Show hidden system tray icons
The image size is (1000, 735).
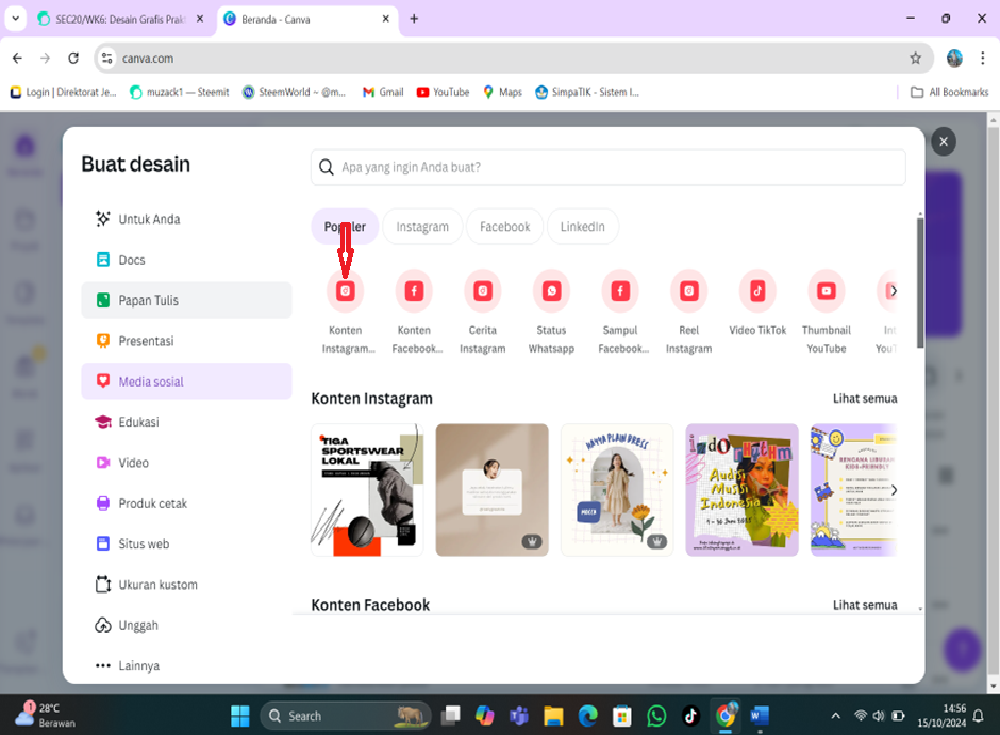(x=835, y=716)
